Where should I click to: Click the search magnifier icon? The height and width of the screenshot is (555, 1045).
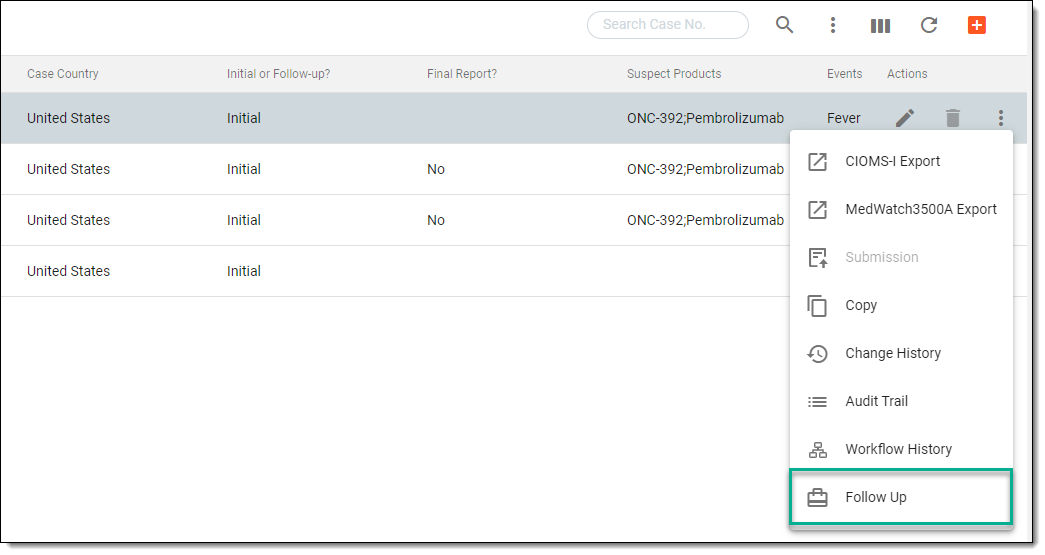(x=784, y=25)
